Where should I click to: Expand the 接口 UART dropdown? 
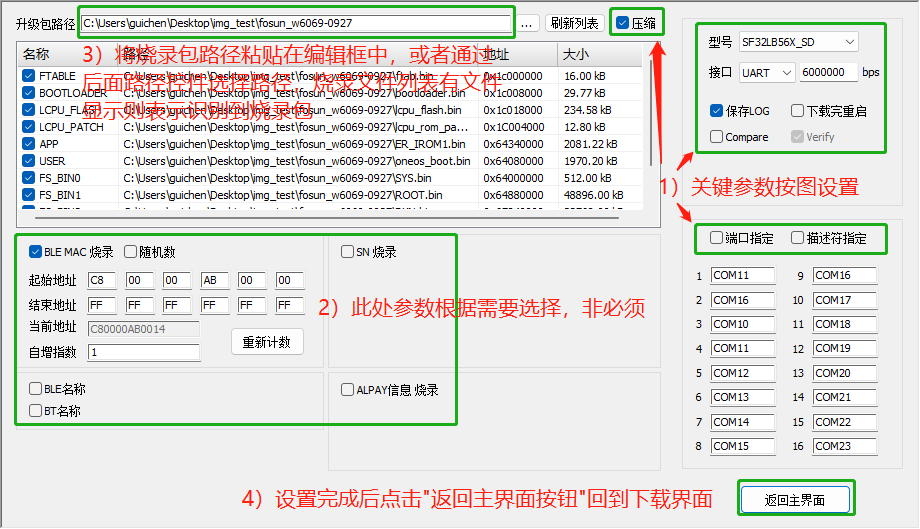tap(767, 73)
